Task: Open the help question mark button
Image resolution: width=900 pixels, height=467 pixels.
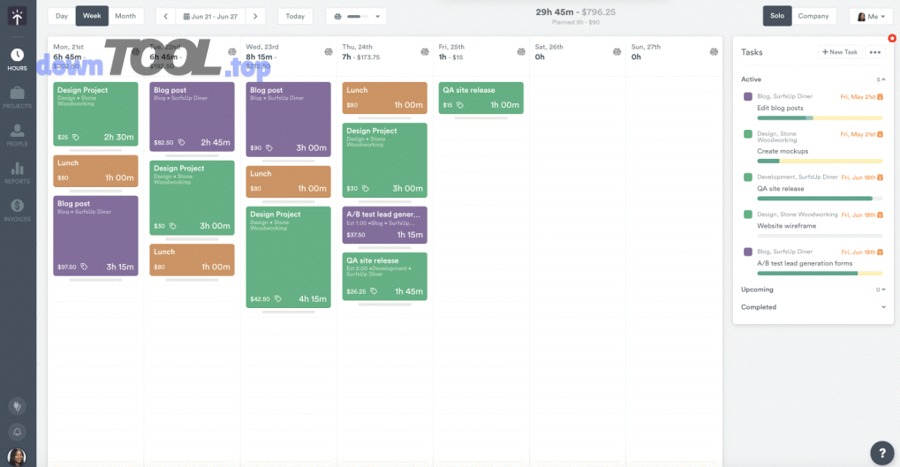Action: (881, 451)
